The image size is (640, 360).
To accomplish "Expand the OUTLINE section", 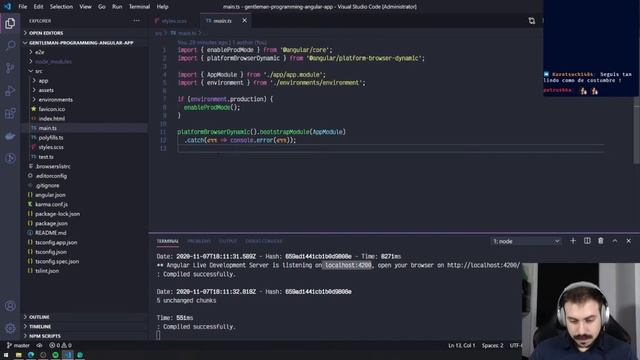I will click(84, 317).
